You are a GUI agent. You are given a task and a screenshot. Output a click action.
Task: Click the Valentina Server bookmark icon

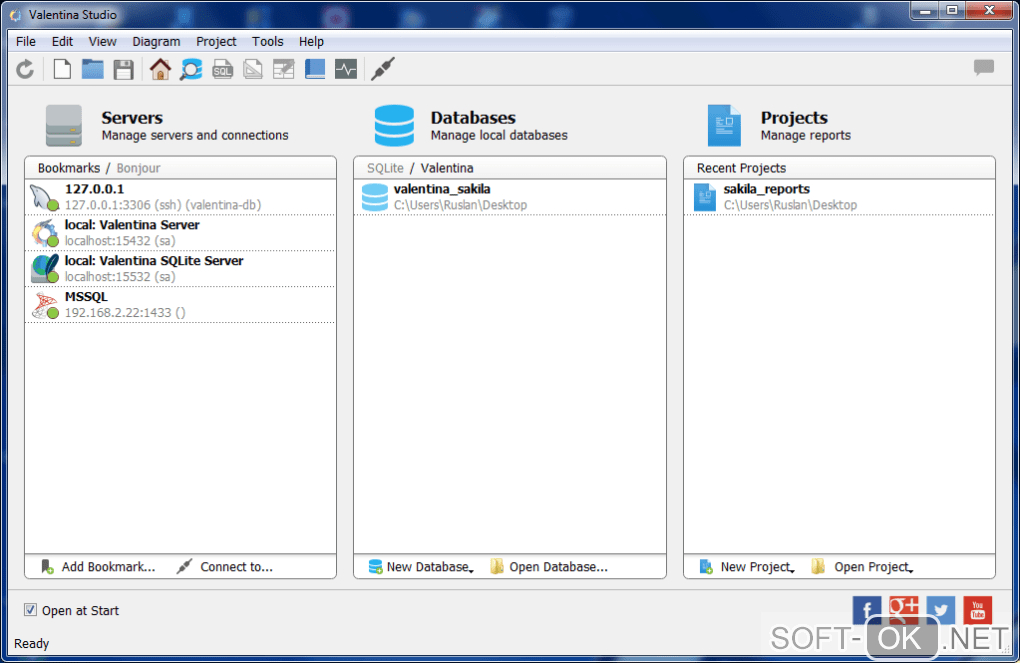tap(44, 233)
